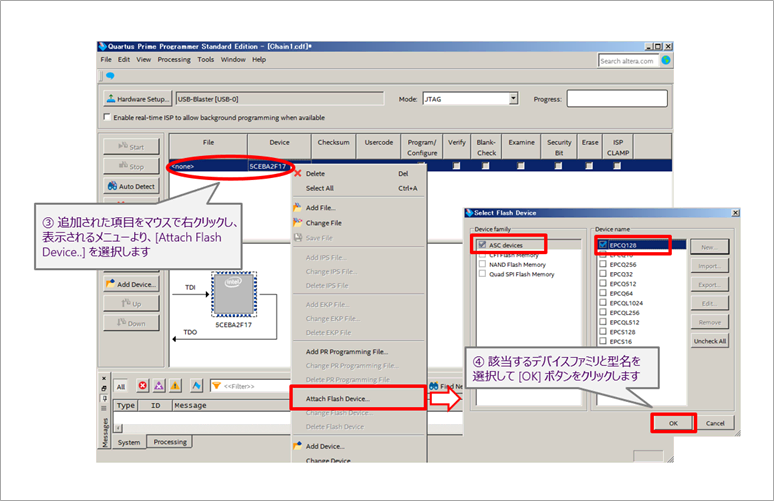Click Cancel in Select Flash Device
The image size is (774, 501).
point(715,423)
